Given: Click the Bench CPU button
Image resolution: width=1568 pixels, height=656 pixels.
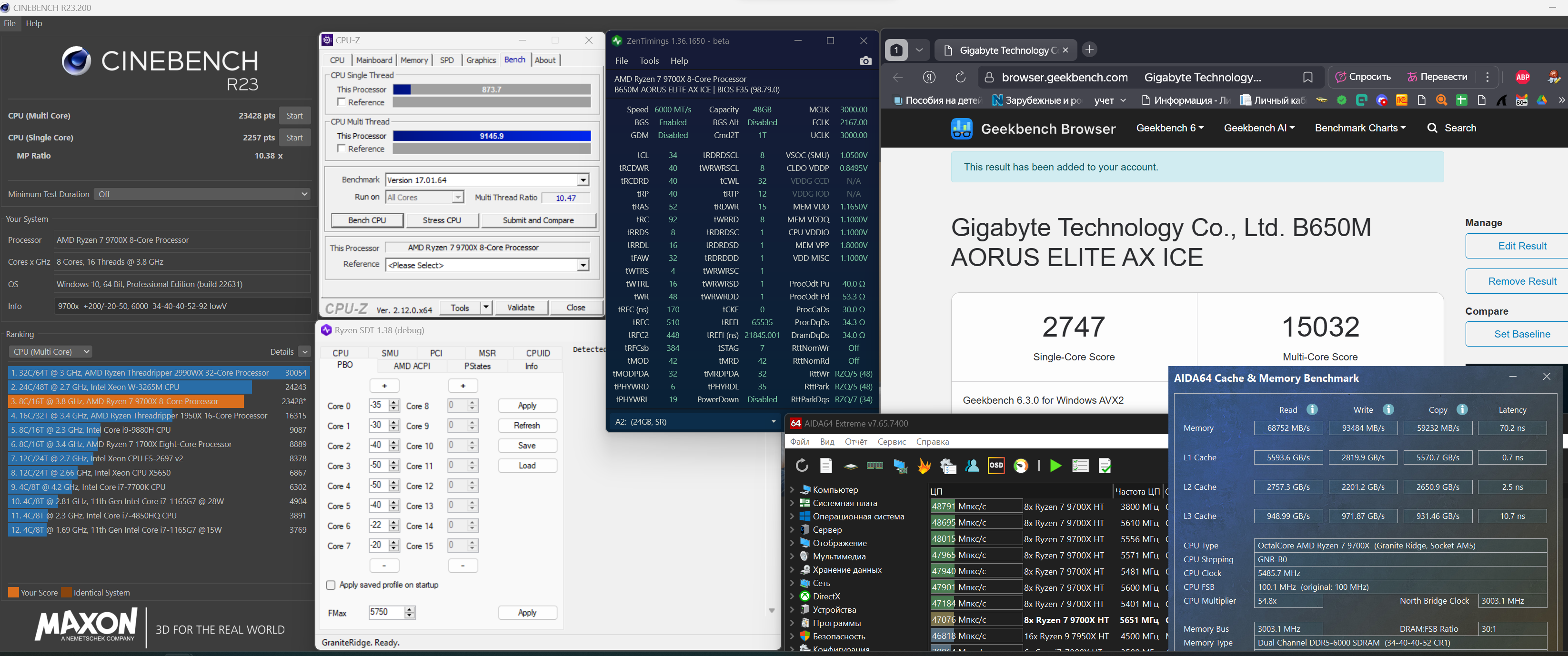Looking at the screenshot, I should [x=367, y=220].
